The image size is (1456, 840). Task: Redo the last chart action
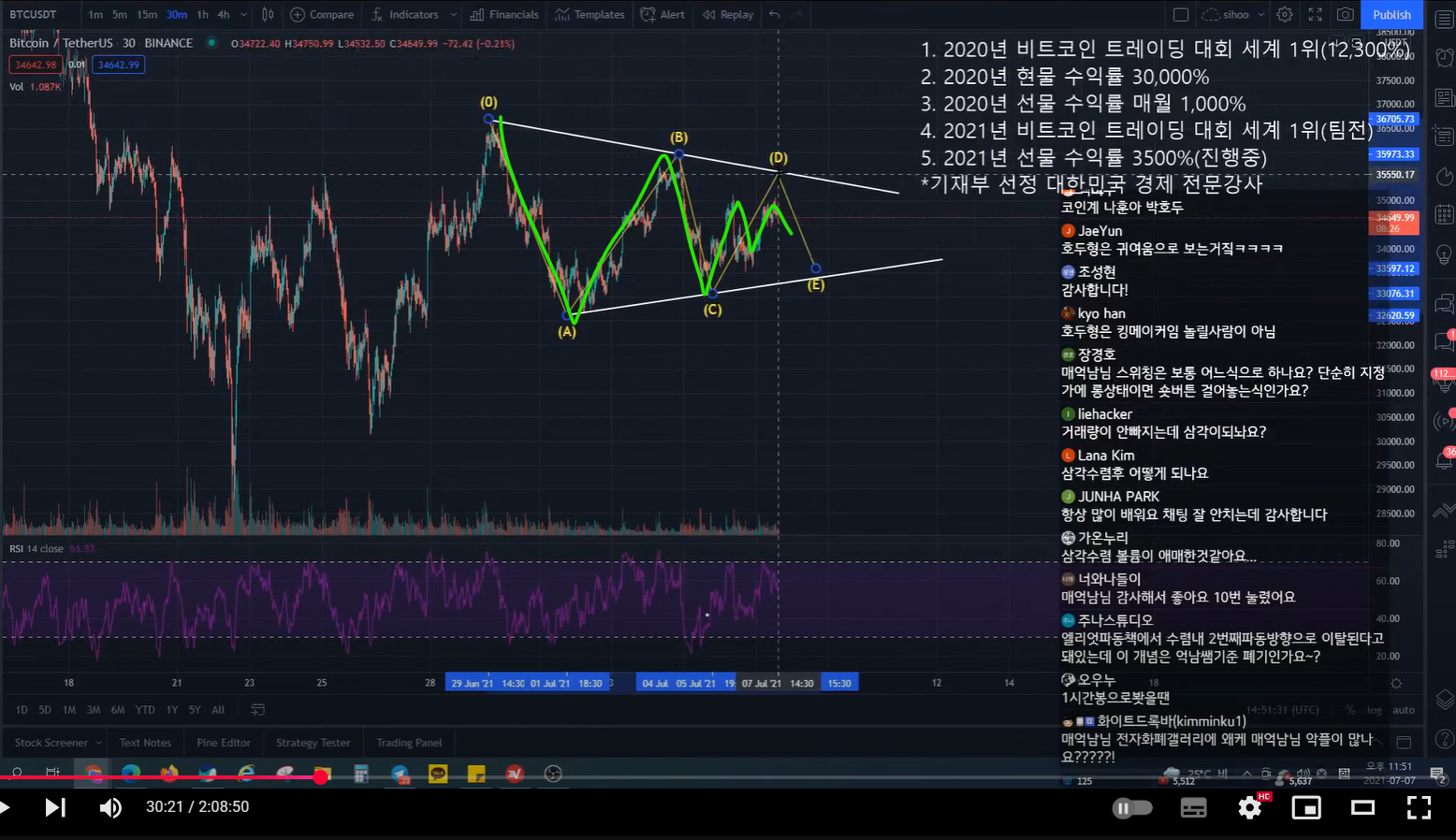[797, 14]
